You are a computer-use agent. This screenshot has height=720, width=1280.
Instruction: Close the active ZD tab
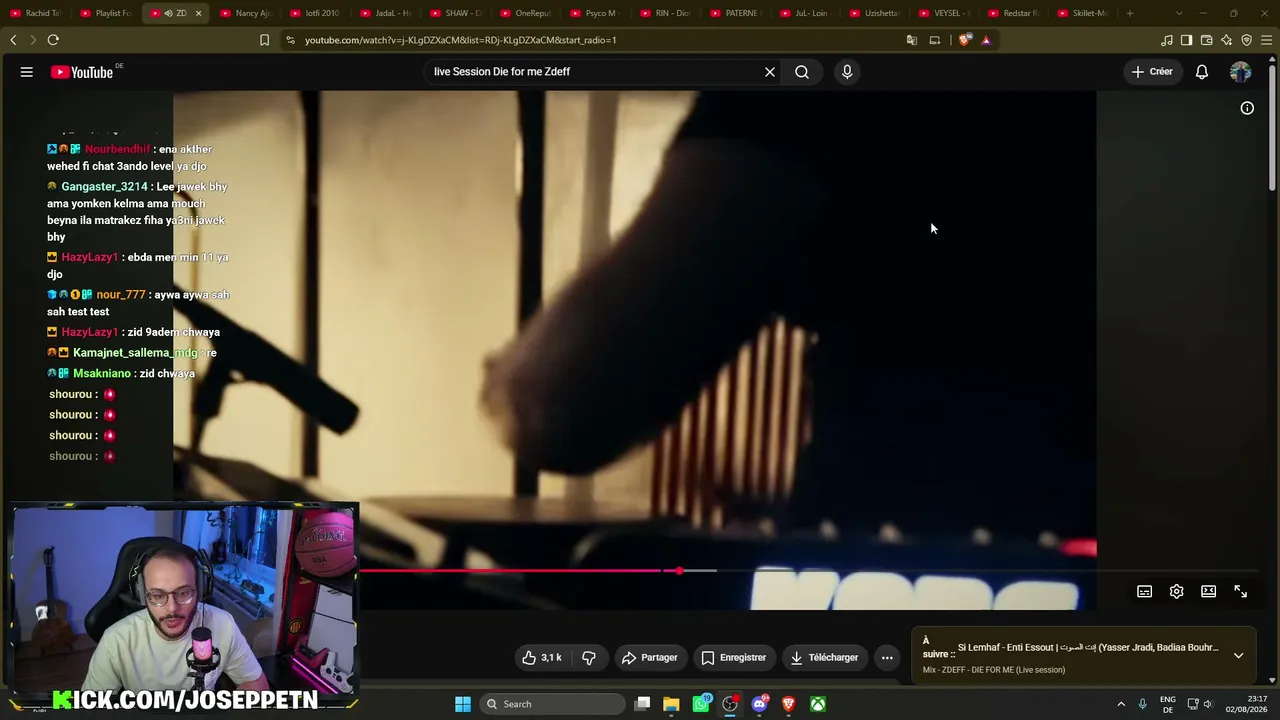tap(198, 13)
